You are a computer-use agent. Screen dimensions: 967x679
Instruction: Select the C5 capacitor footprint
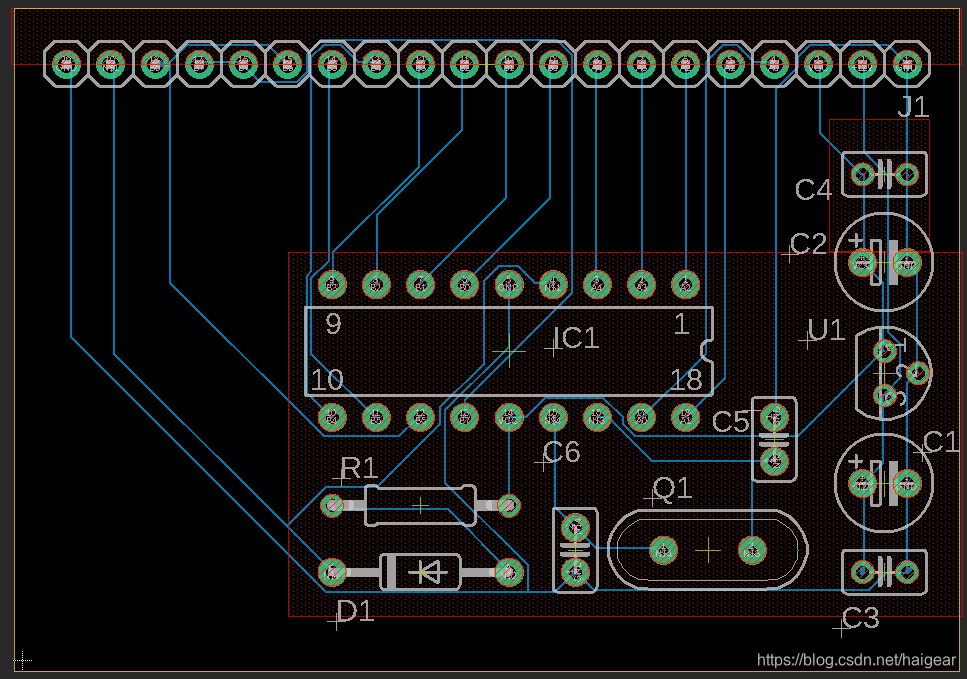tap(773, 438)
